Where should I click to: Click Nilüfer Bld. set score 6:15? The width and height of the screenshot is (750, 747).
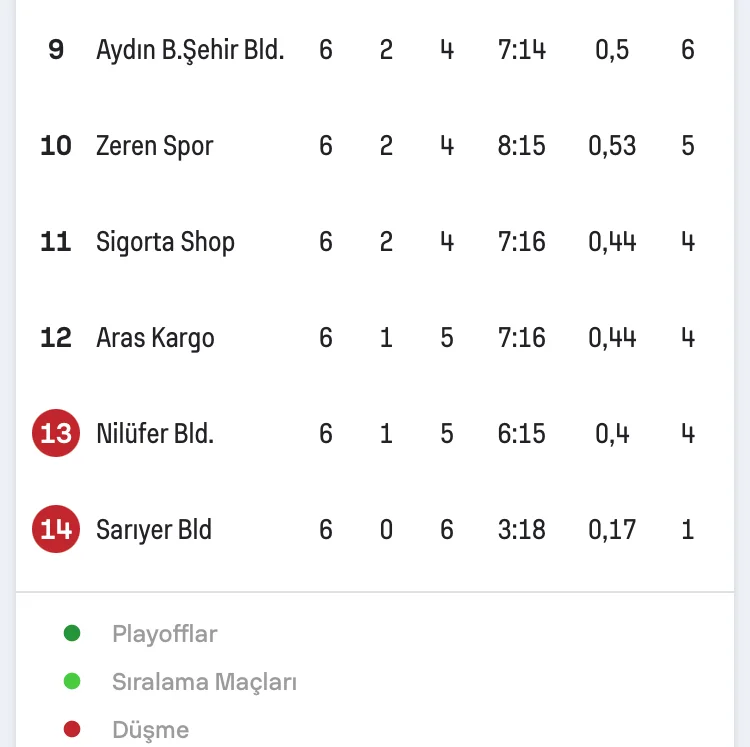(522, 434)
